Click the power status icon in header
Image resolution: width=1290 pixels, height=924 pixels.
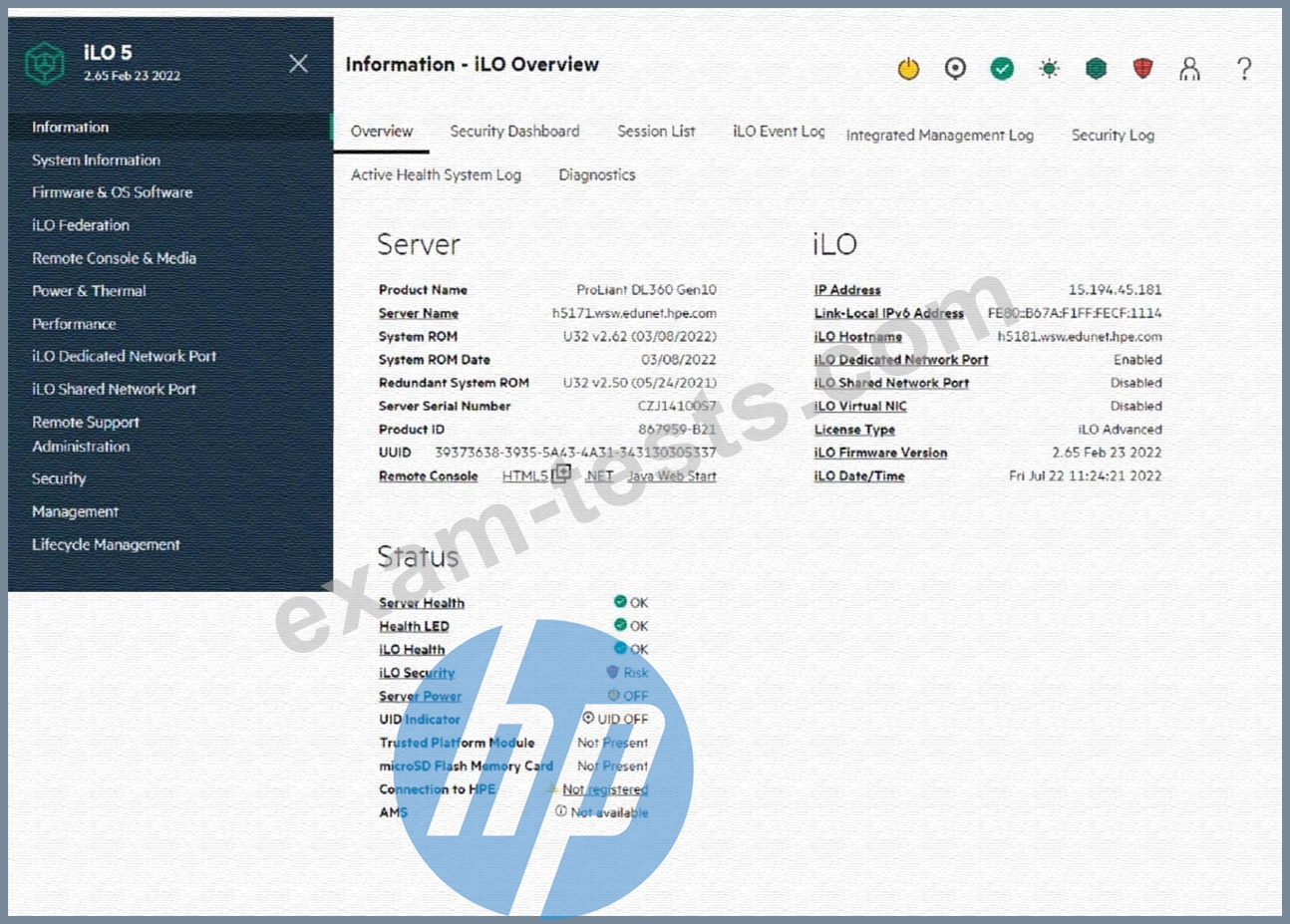click(908, 69)
